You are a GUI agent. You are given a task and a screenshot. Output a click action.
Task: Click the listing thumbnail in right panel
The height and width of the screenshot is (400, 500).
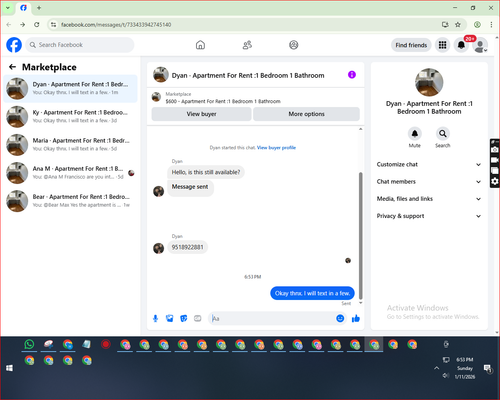pyautogui.click(x=429, y=82)
